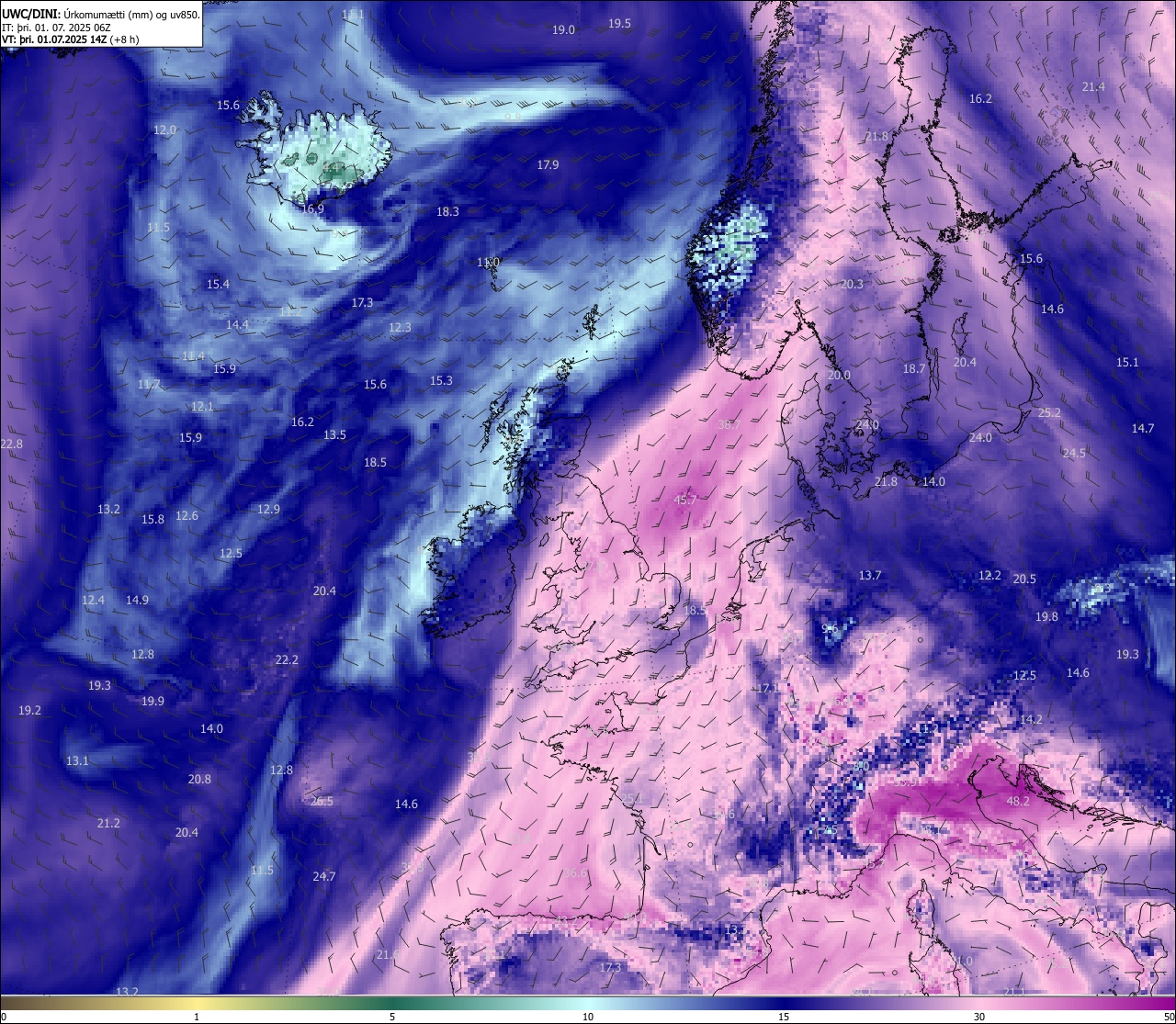Image resolution: width=1176 pixels, height=1024 pixels.
Task: Click the 19.8 value over eastern Europe
Action: 1046,616
